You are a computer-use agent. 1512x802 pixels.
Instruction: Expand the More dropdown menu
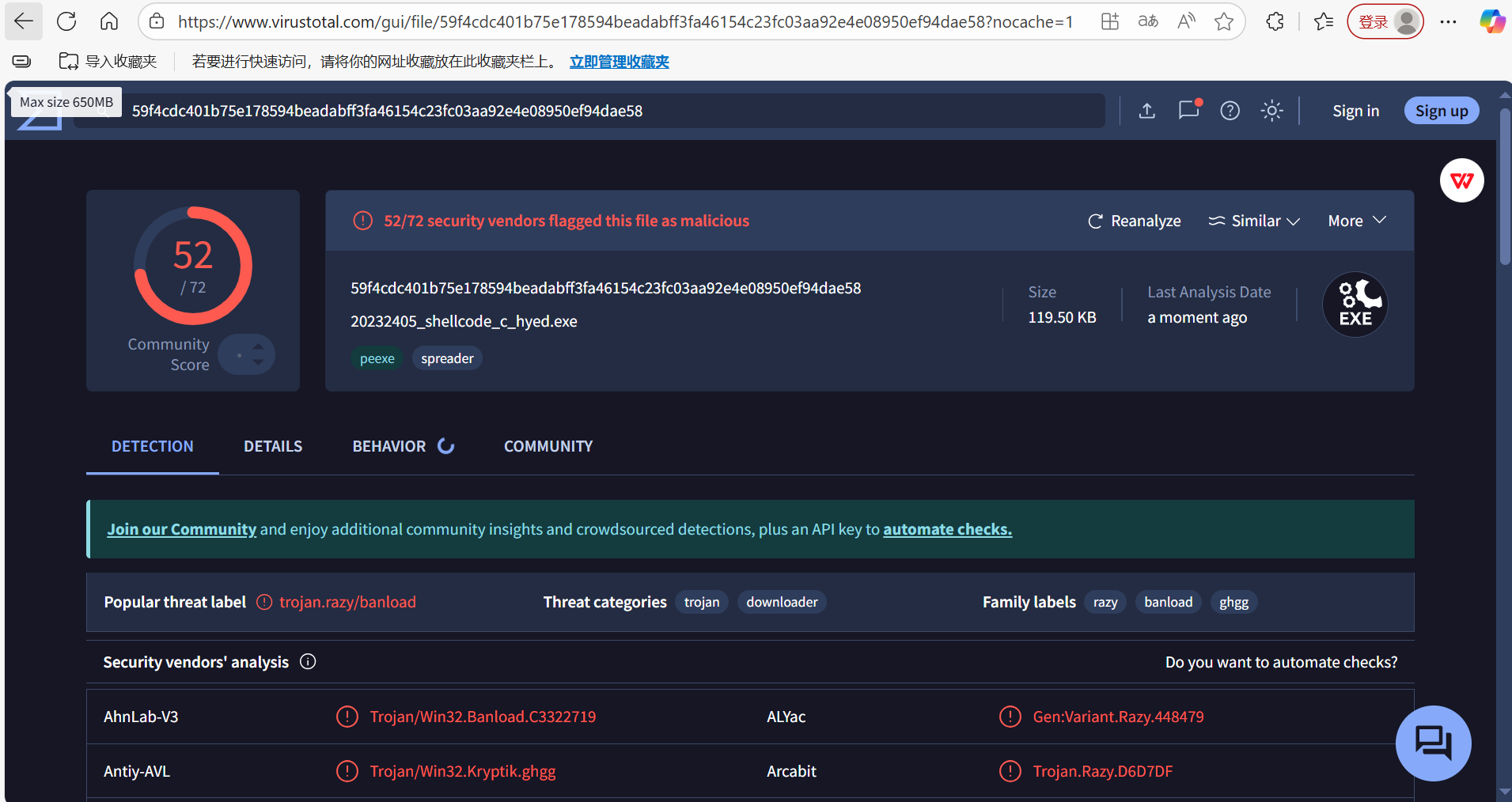click(1357, 221)
